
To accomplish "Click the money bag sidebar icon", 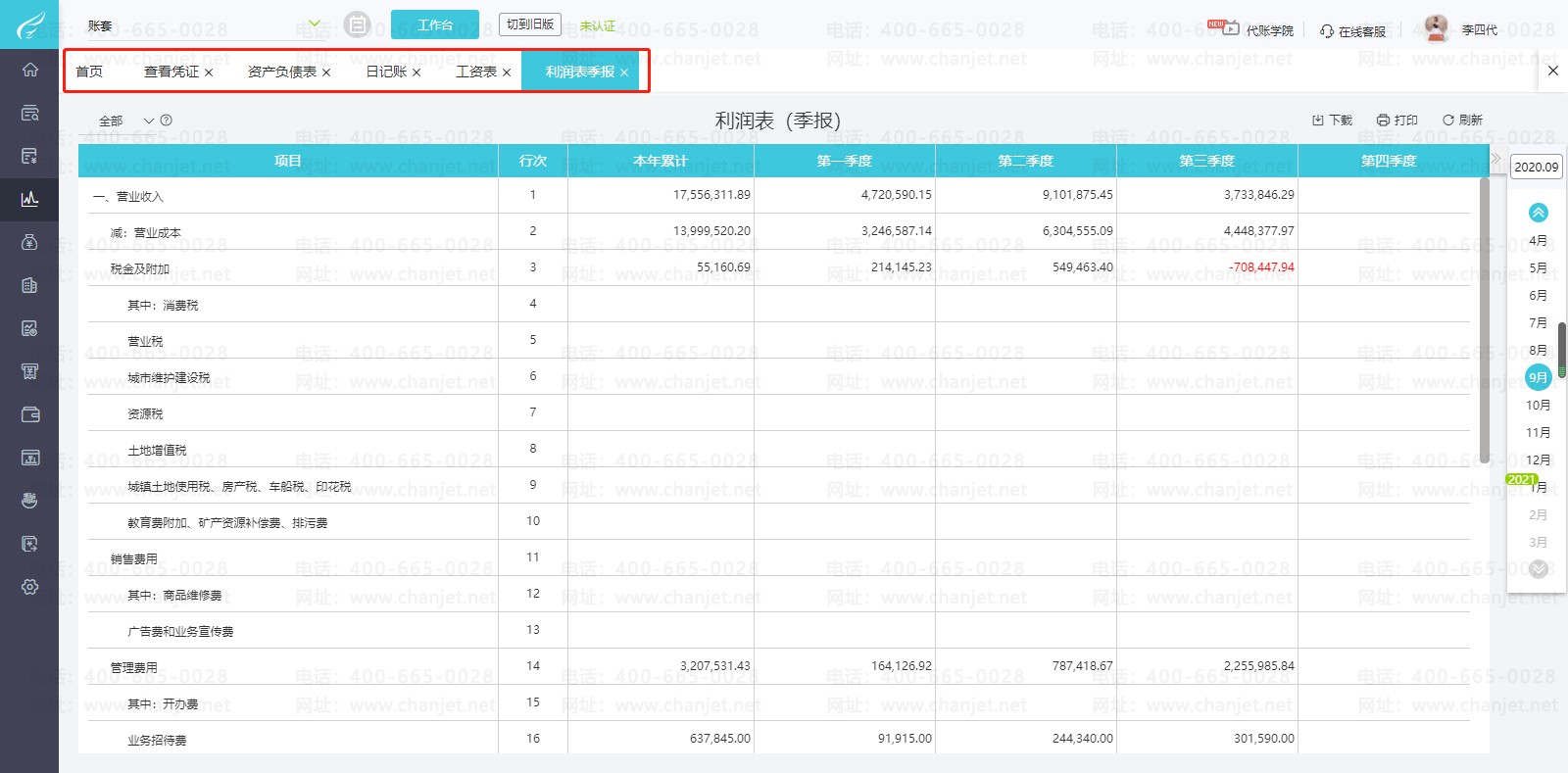I will pos(29,242).
